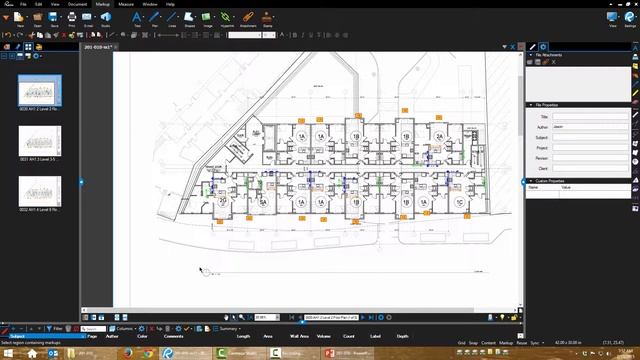
Task: Select the Hyperlink tool
Action: pyautogui.click(x=226, y=18)
